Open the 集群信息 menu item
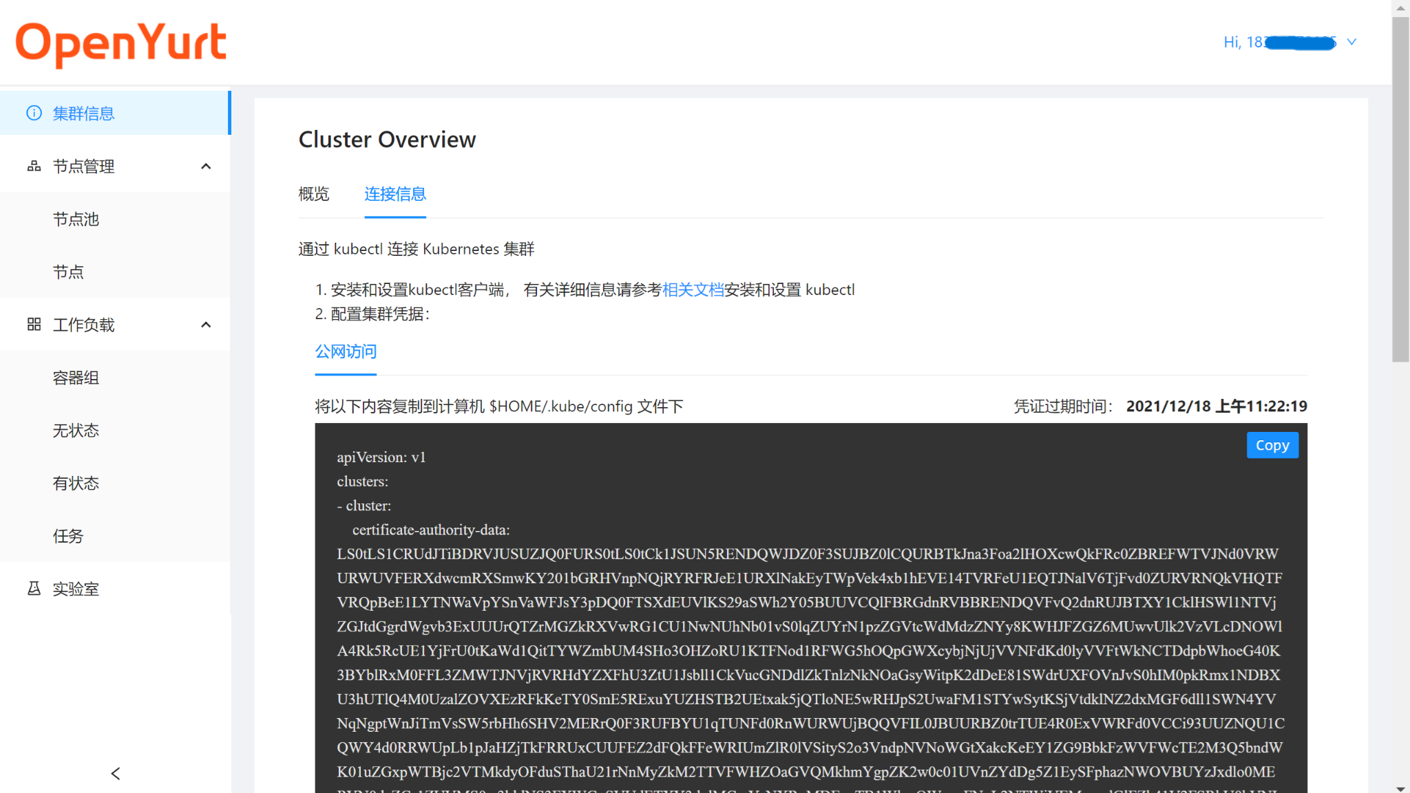The height and width of the screenshot is (793, 1410). [x=115, y=113]
